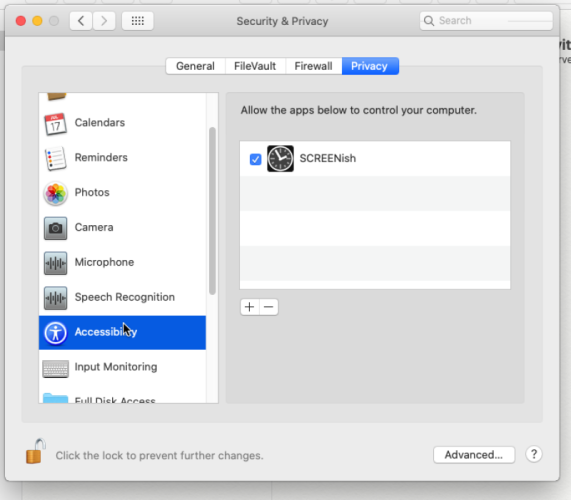Select Input Monitoring in the list

[x=122, y=367]
